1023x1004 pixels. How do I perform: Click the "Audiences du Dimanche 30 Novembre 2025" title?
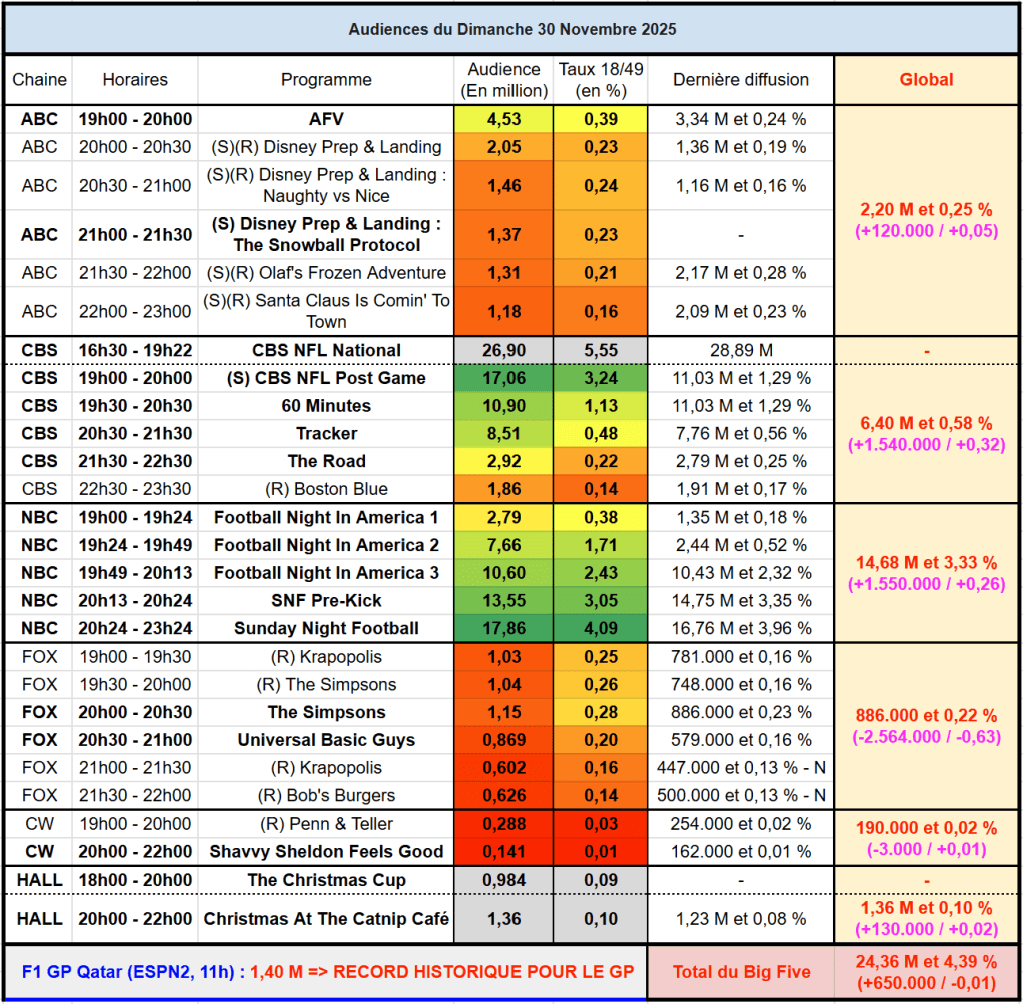click(511, 29)
